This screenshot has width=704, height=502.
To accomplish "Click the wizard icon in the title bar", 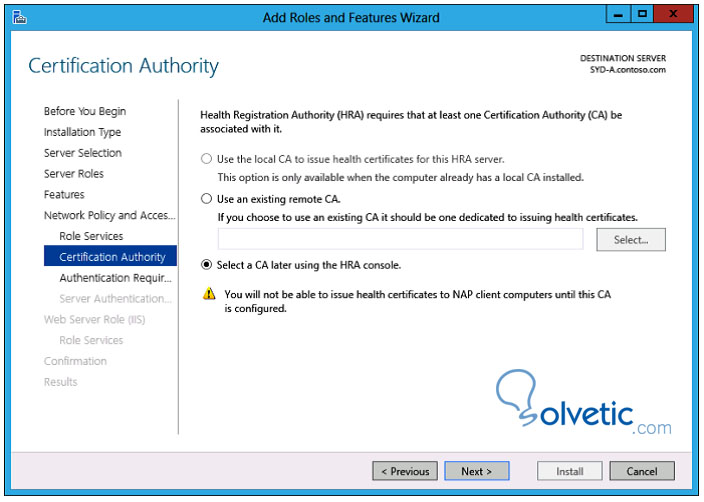I will tap(19, 18).
